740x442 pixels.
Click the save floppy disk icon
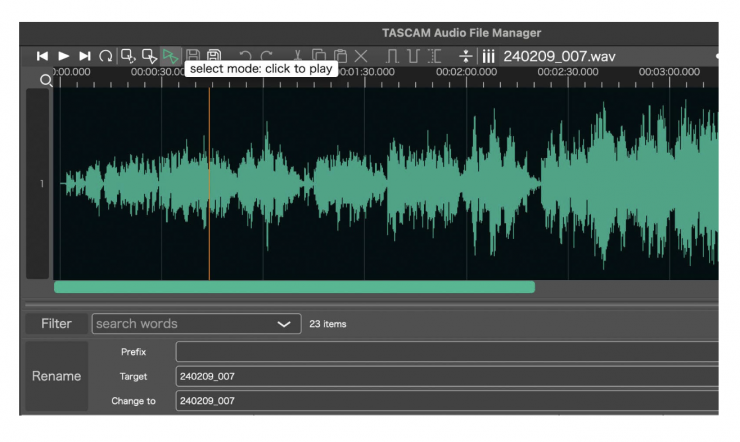pos(194,57)
